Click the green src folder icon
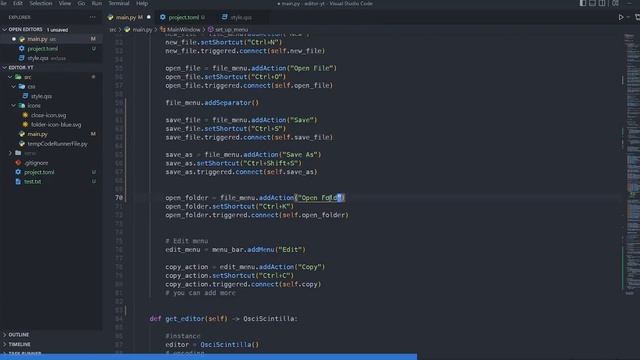The image size is (640, 360). [x=18, y=77]
